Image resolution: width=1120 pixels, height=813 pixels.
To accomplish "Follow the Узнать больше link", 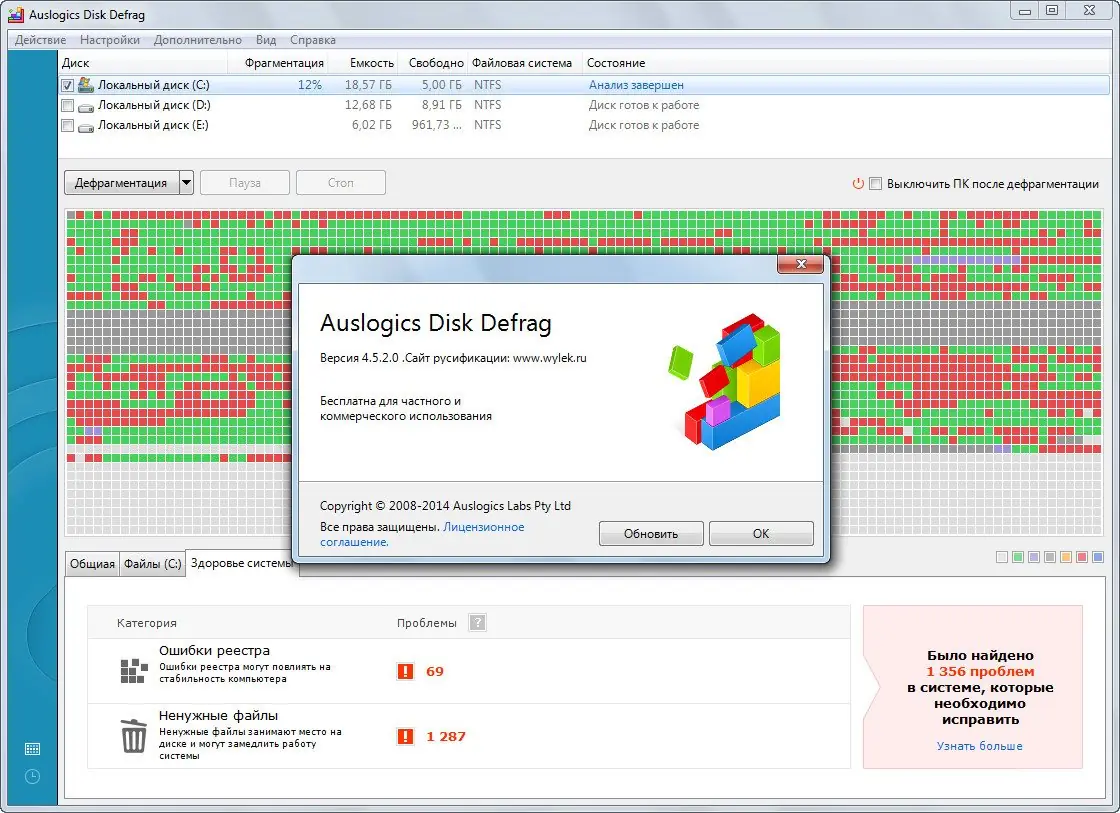I will pos(979,746).
